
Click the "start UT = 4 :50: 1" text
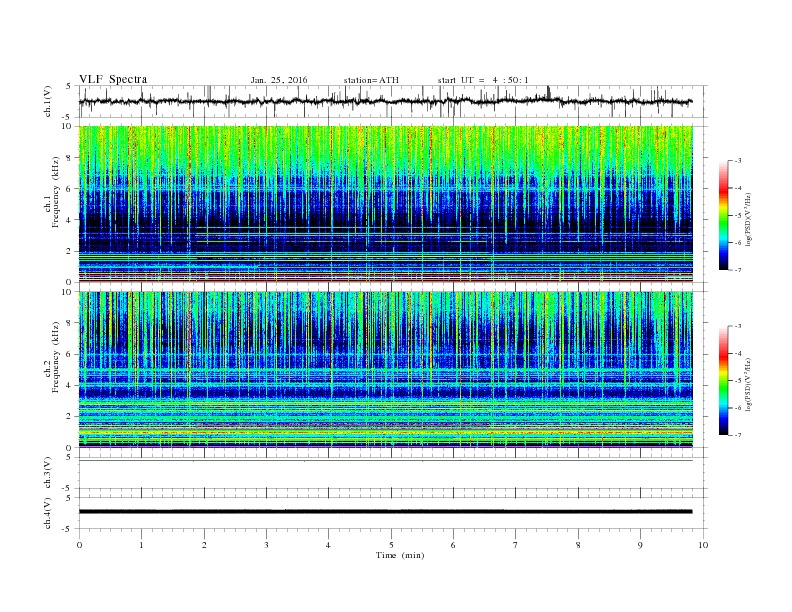click(483, 80)
